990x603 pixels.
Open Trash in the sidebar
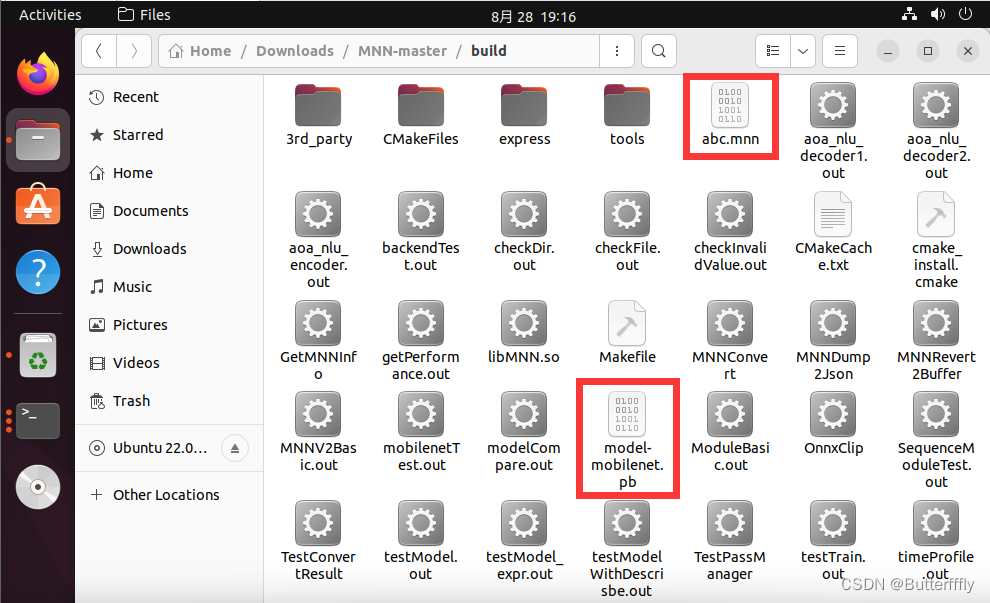[169, 401]
